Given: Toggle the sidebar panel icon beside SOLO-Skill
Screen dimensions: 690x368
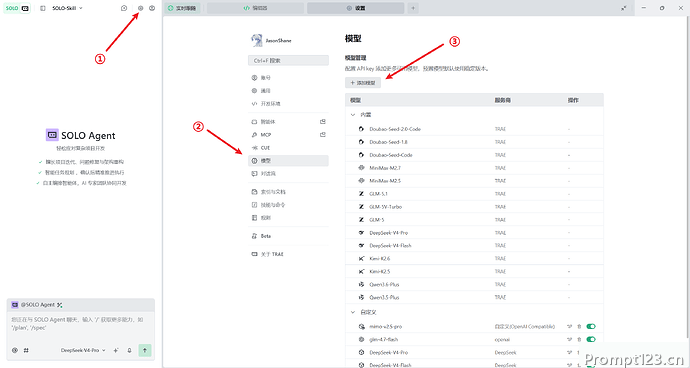Looking at the screenshot, I should (43, 8).
